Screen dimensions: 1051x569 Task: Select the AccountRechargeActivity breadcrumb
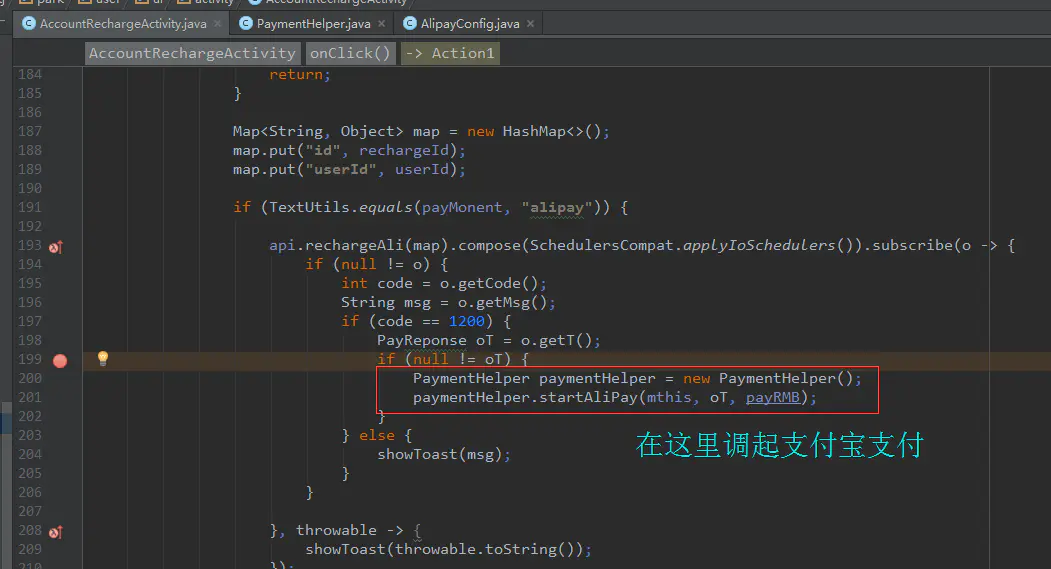(x=192, y=53)
